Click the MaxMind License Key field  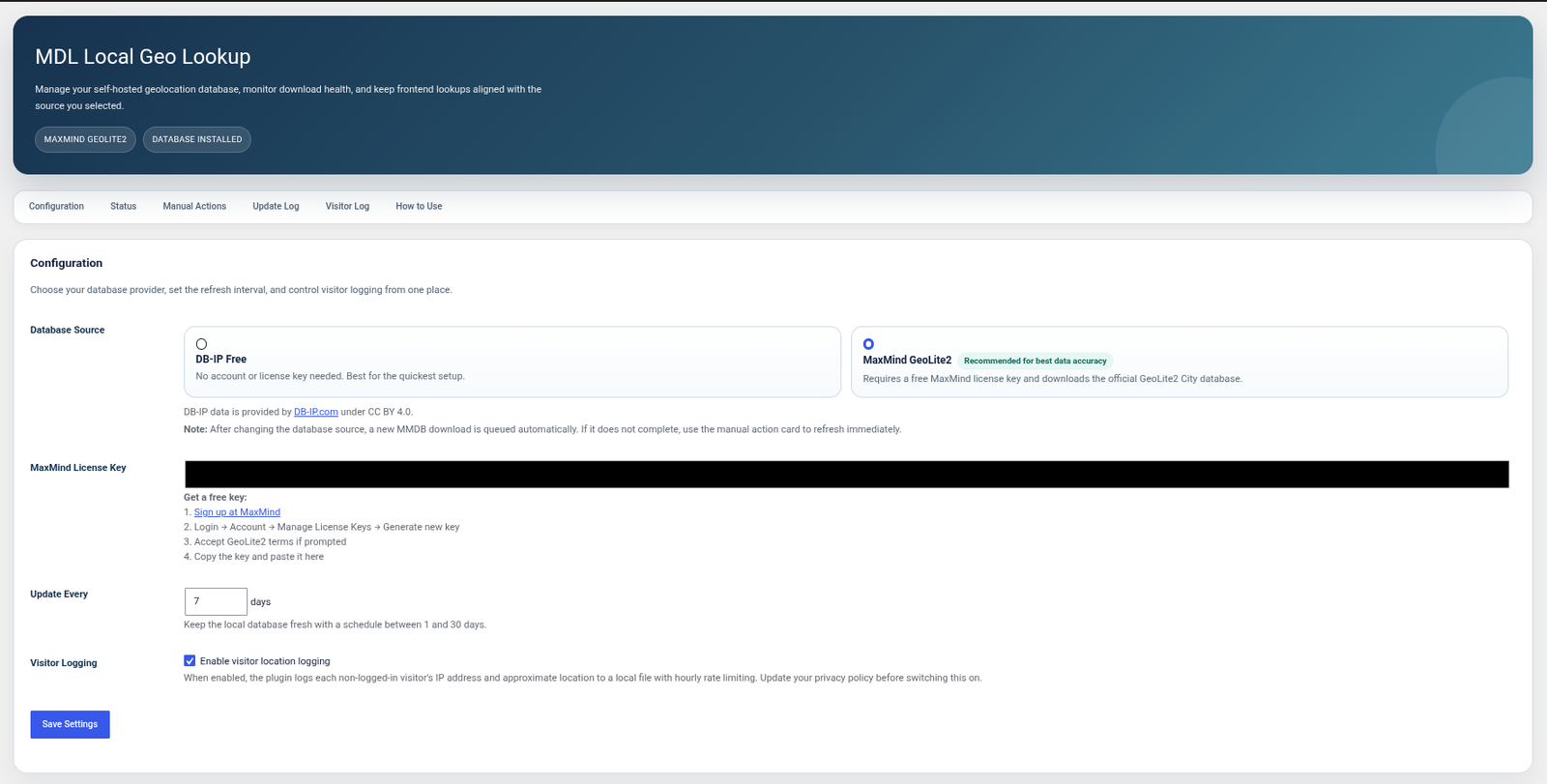[847, 475]
